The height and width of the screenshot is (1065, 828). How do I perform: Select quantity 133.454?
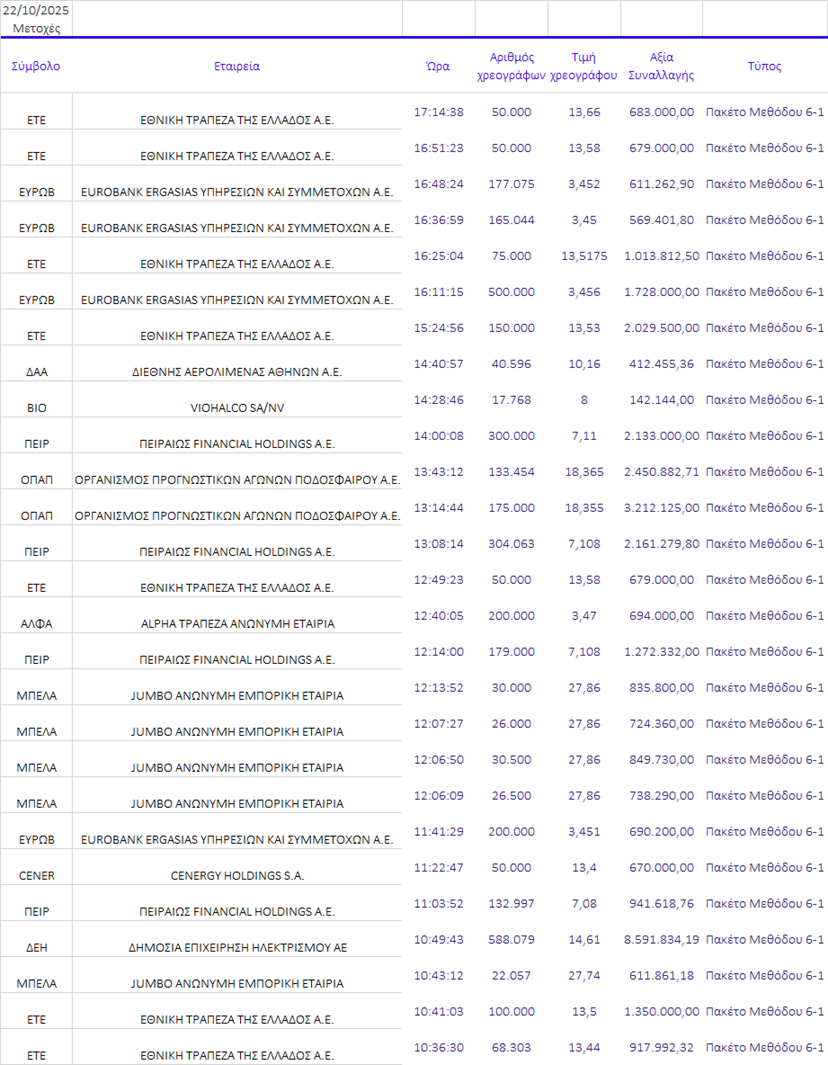[511, 472]
